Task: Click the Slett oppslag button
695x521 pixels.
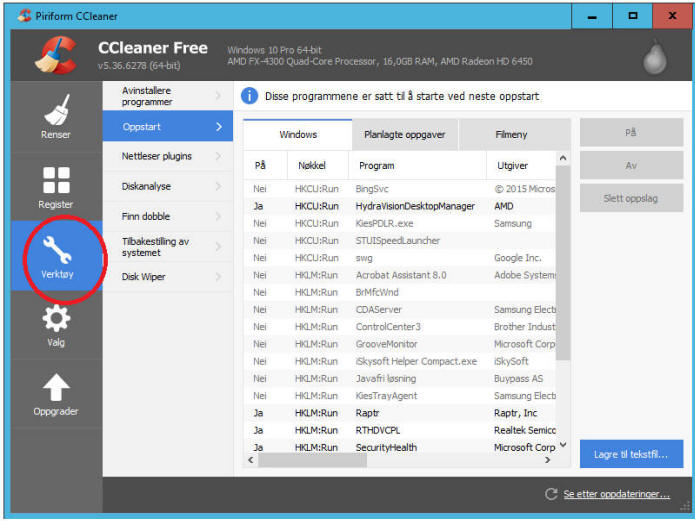Action: 631,198
